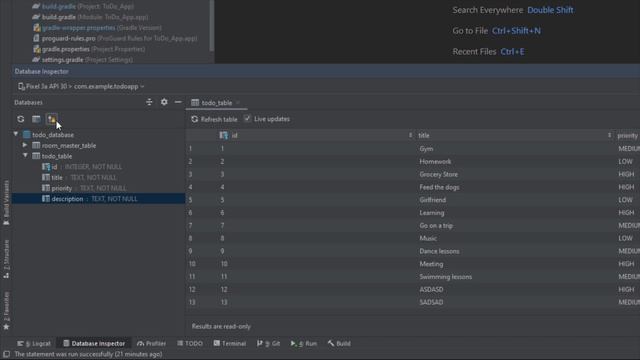Click the Homework title cell
This screenshot has height=360, width=640.
tap(435, 162)
